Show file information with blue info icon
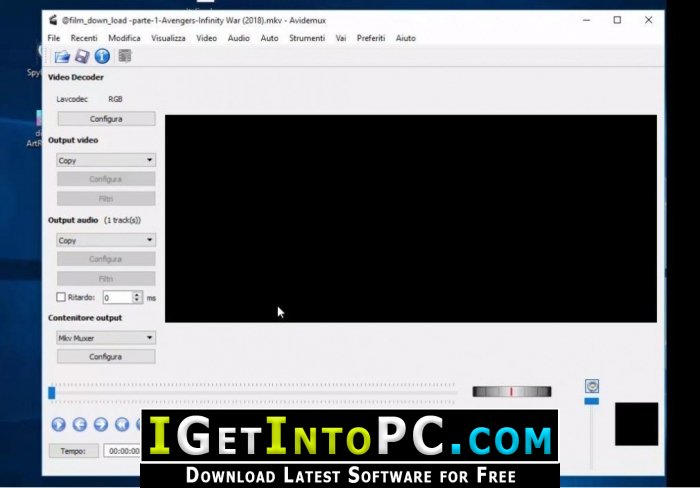 (x=102, y=56)
